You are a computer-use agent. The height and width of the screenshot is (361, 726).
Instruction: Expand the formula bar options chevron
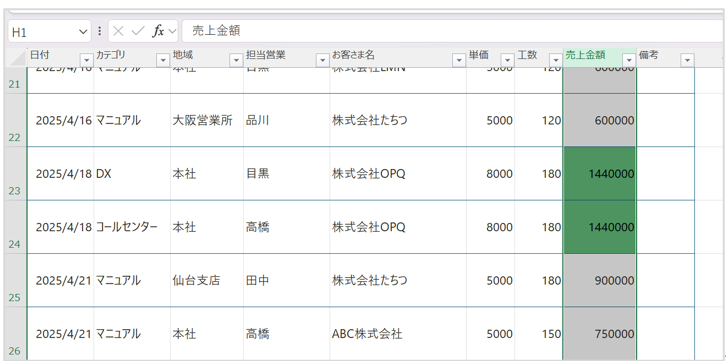tap(172, 31)
